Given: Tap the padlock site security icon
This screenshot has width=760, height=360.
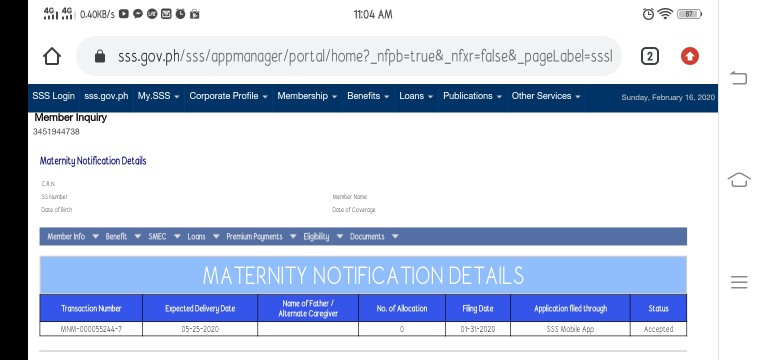Looking at the screenshot, I should (x=100, y=57).
